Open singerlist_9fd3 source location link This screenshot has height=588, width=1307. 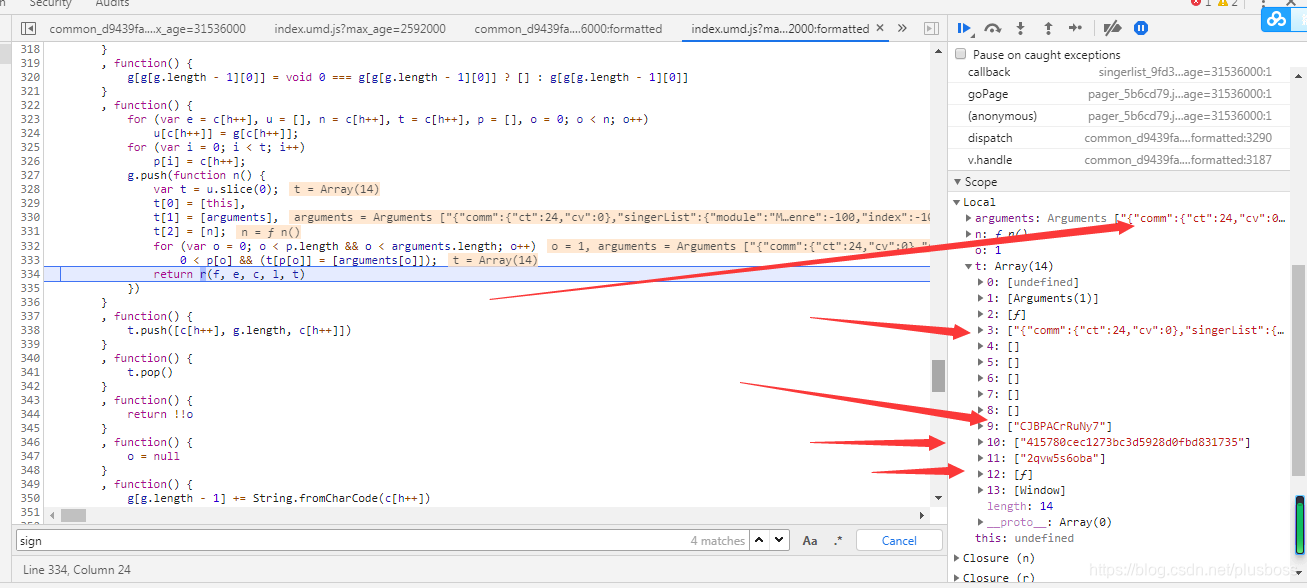click(x=1183, y=72)
